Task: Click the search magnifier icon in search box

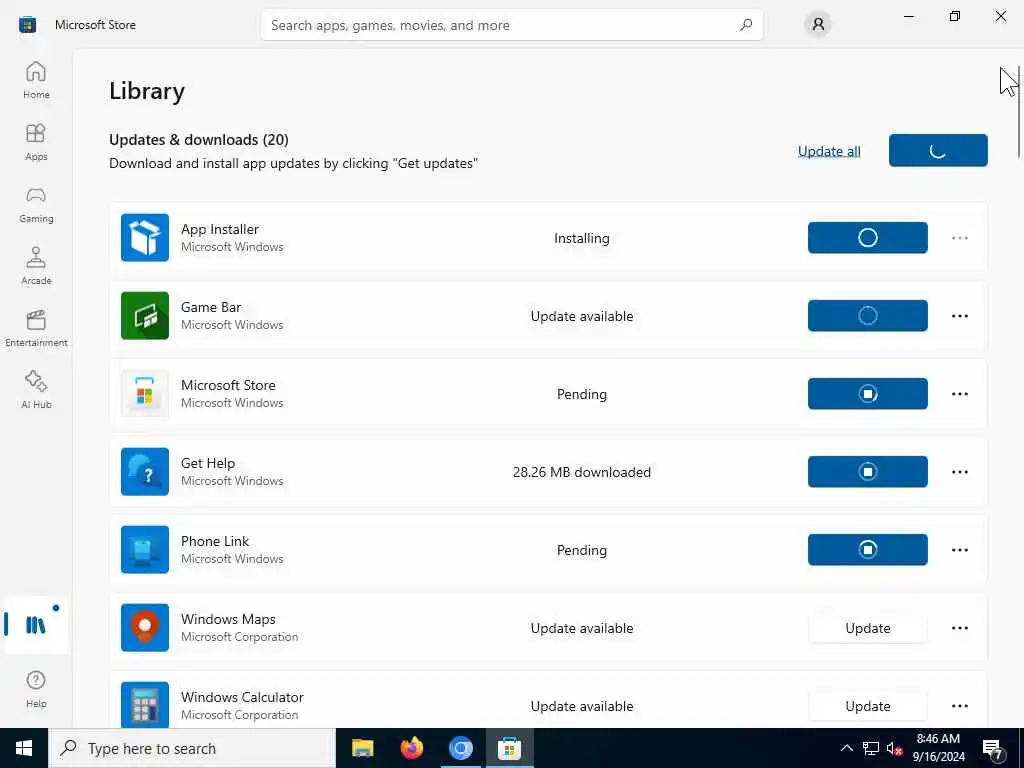Action: point(746,25)
